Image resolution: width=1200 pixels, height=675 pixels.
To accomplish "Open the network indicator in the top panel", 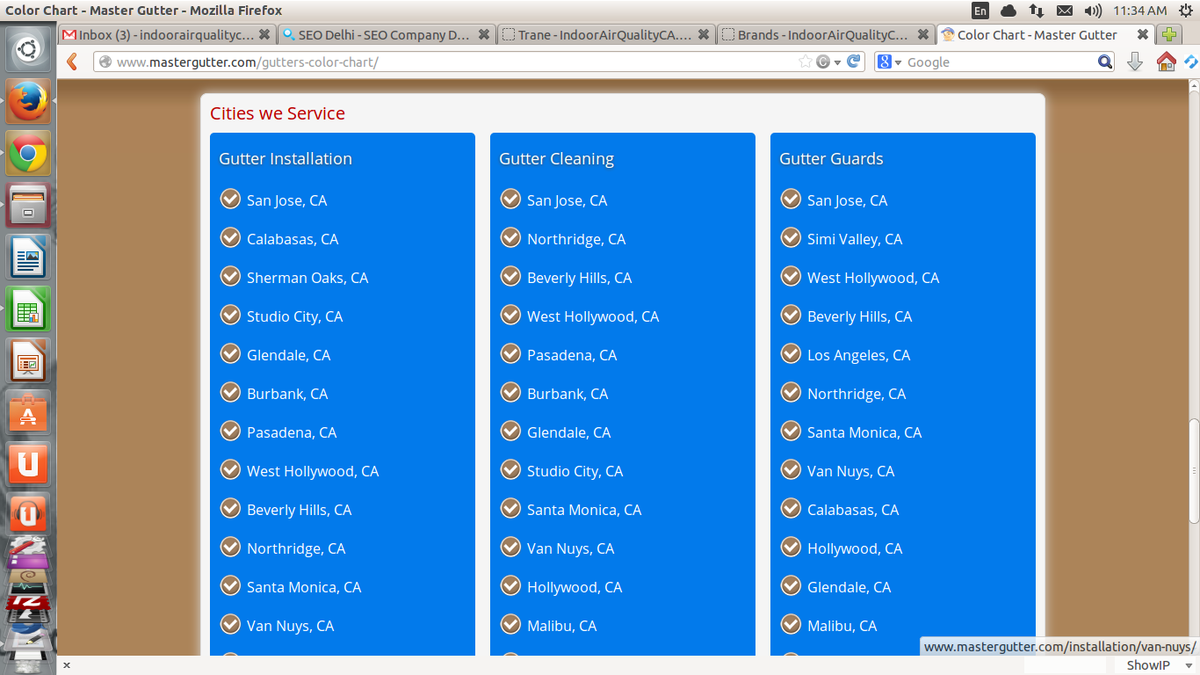I will (1036, 10).
